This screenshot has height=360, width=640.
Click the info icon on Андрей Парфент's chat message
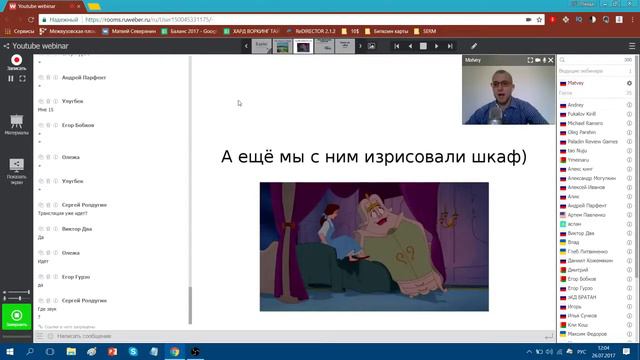click(x=56, y=78)
